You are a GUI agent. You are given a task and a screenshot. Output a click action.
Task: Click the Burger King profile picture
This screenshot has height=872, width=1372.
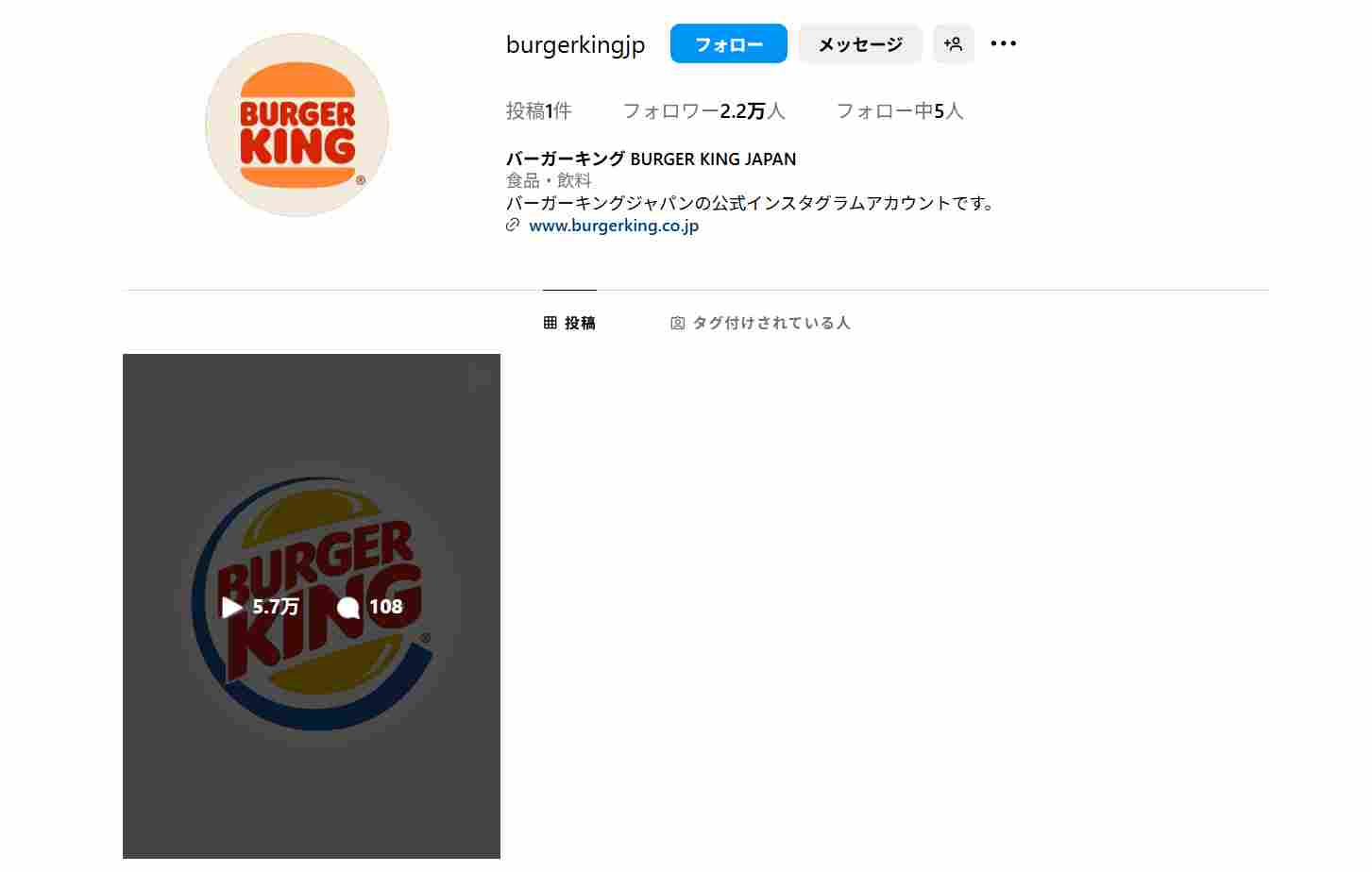[x=296, y=125]
